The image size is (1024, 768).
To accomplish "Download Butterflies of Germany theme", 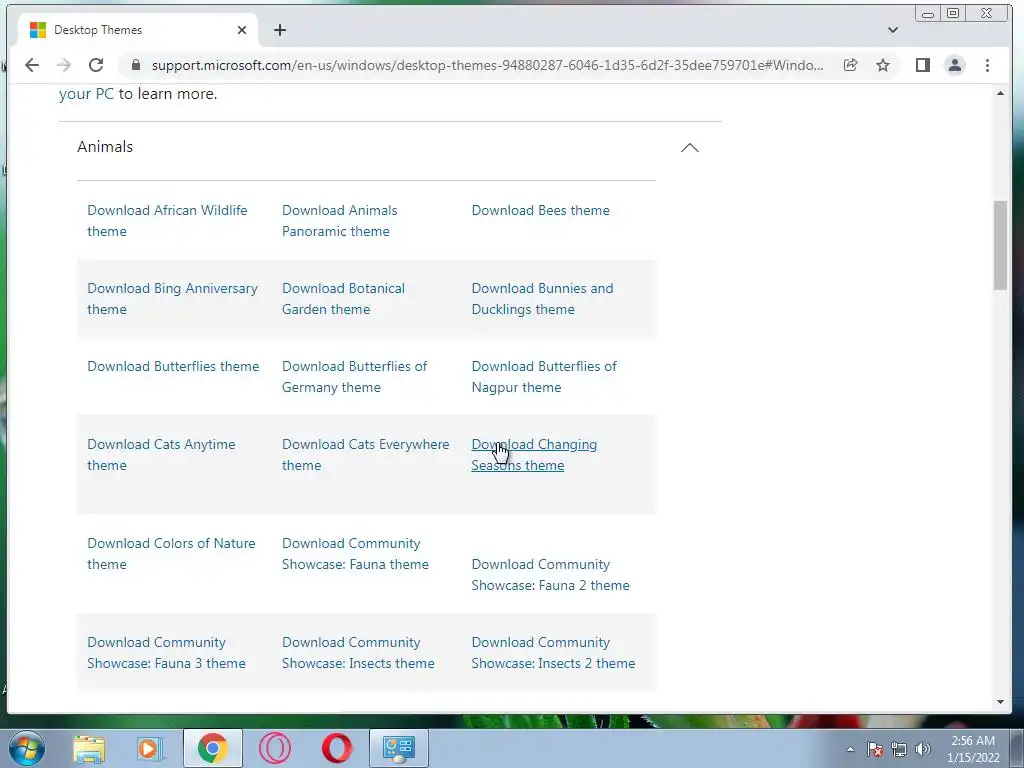I will tap(355, 377).
